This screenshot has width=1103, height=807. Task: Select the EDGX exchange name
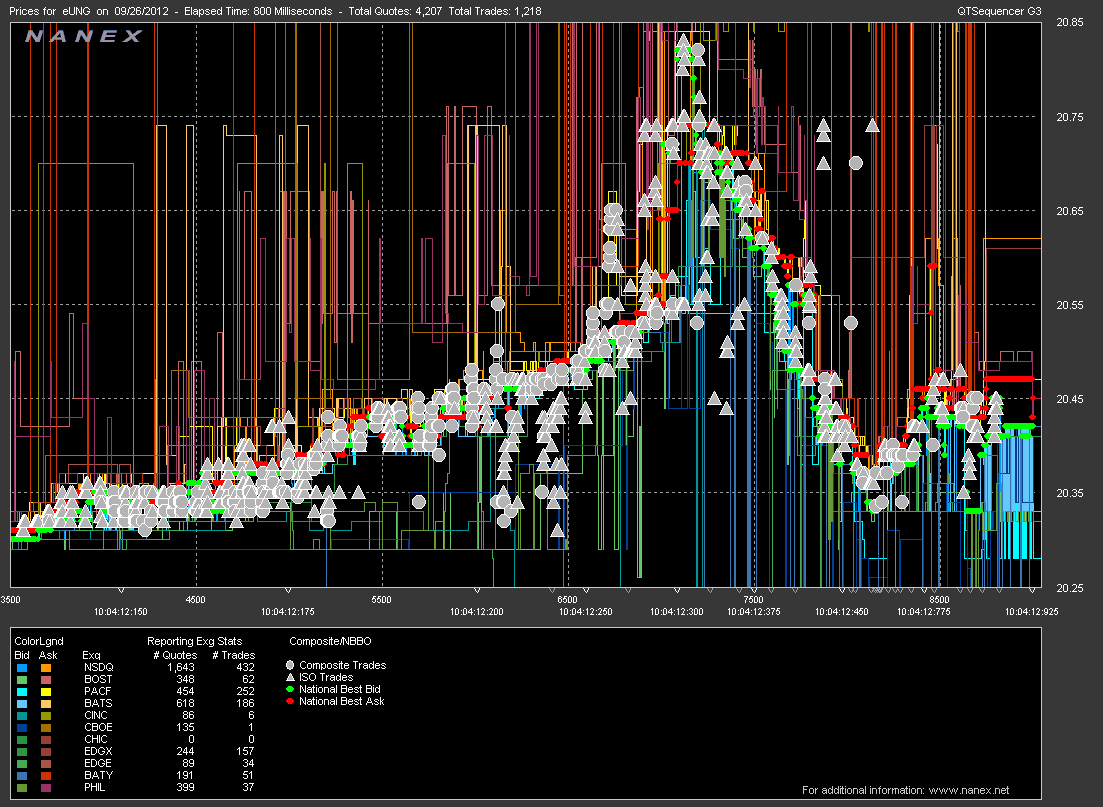(x=98, y=751)
